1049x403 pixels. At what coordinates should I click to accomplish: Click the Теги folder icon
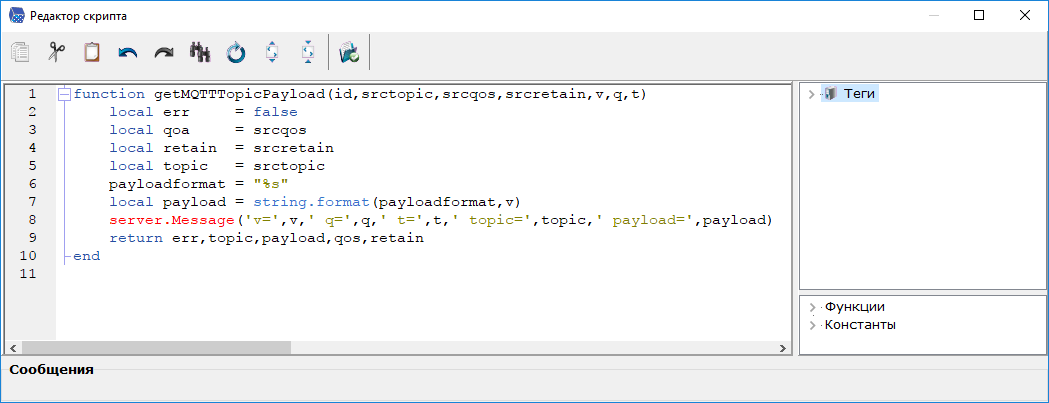[x=830, y=94]
